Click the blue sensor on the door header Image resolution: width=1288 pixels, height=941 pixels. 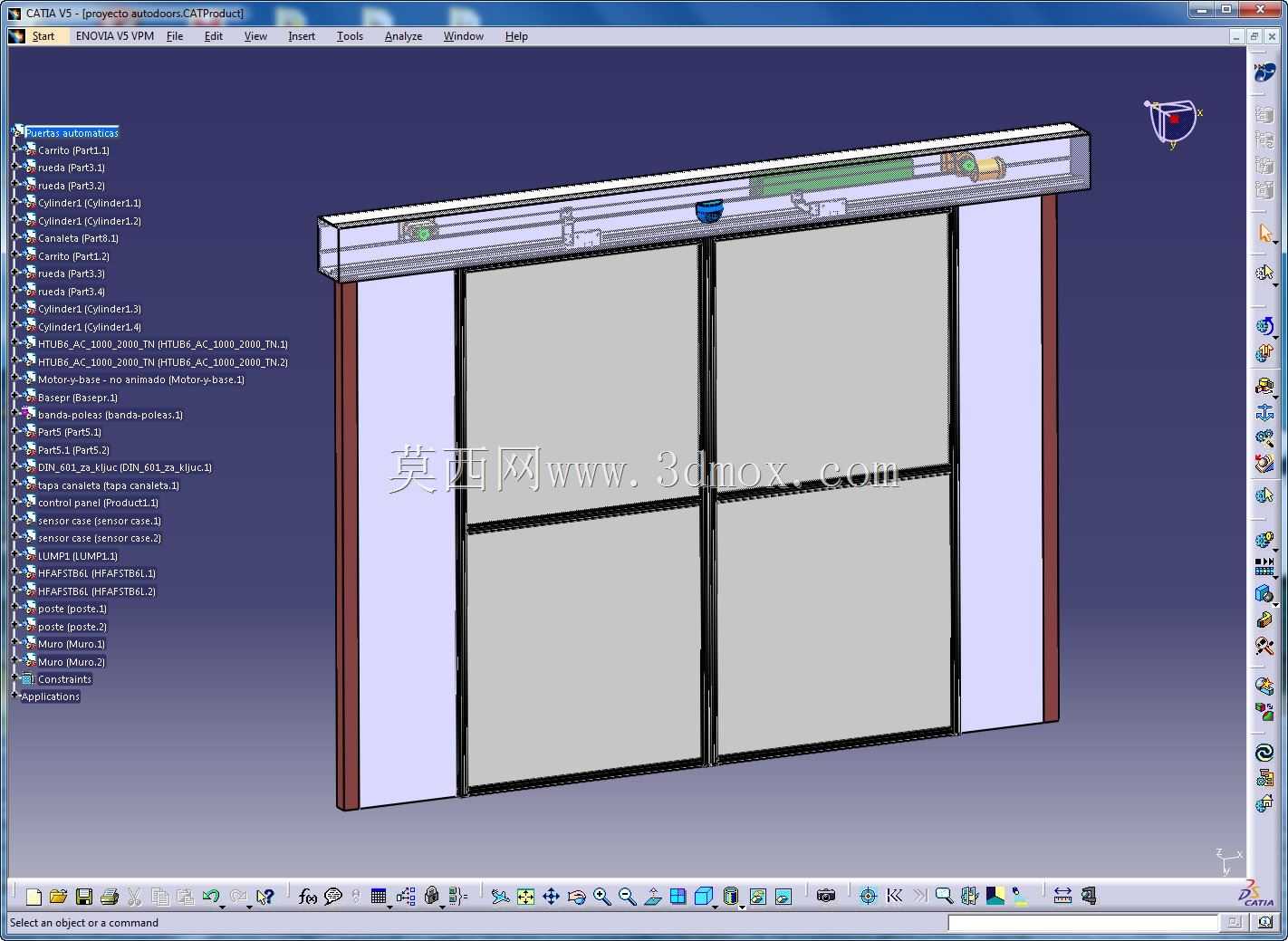pyautogui.click(x=709, y=211)
